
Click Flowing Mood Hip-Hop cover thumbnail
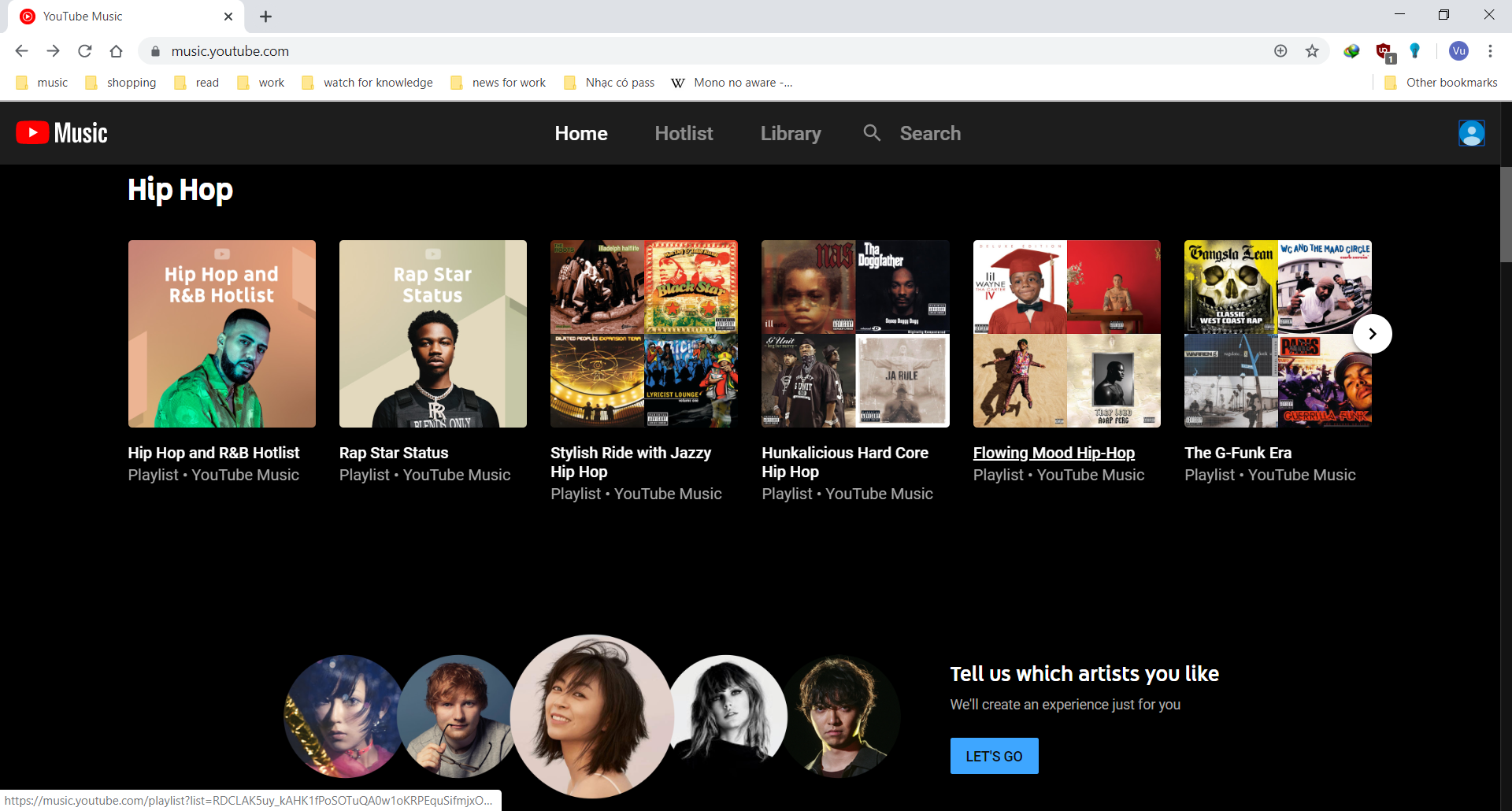pos(1067,334)
